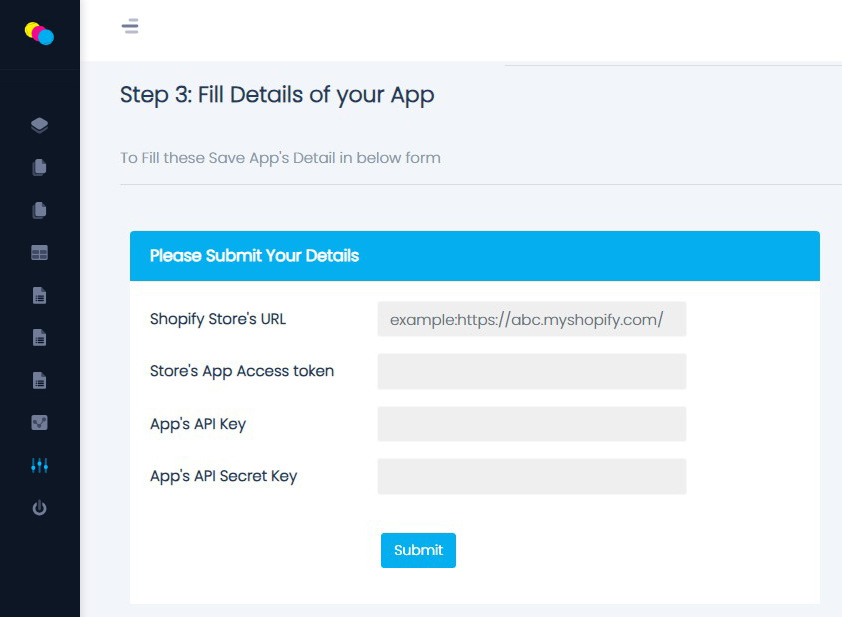This screenshot has width=842, height=617.
Task: Select the App's API Key text box
Action: [531, 424]
